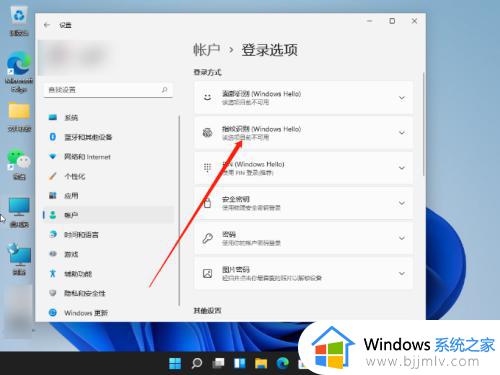Open File Explorer from the taskbar
This screenshot has width=500, height=375.
point(261,363)
